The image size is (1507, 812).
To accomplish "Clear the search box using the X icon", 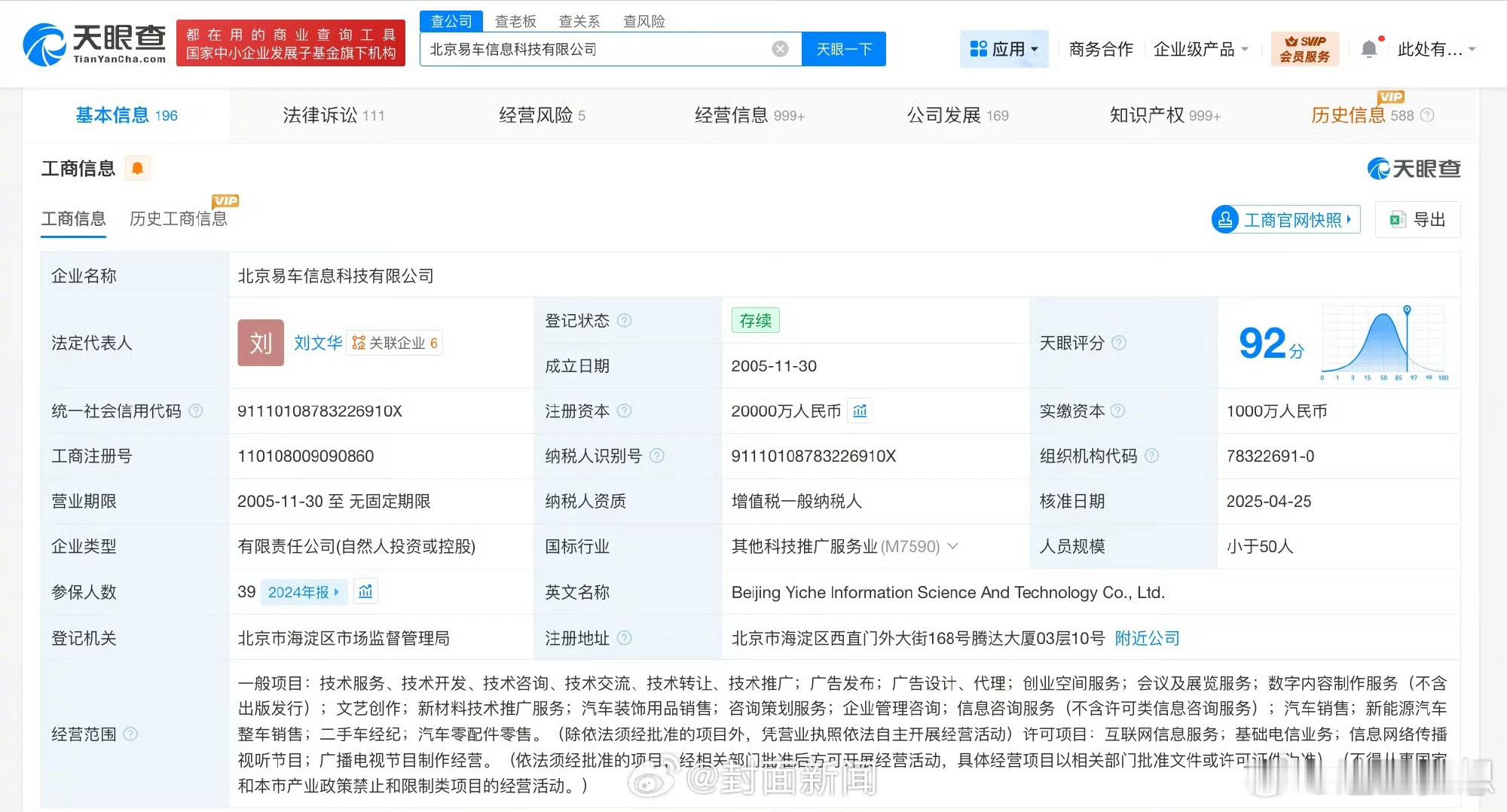I will coord(780,48).
